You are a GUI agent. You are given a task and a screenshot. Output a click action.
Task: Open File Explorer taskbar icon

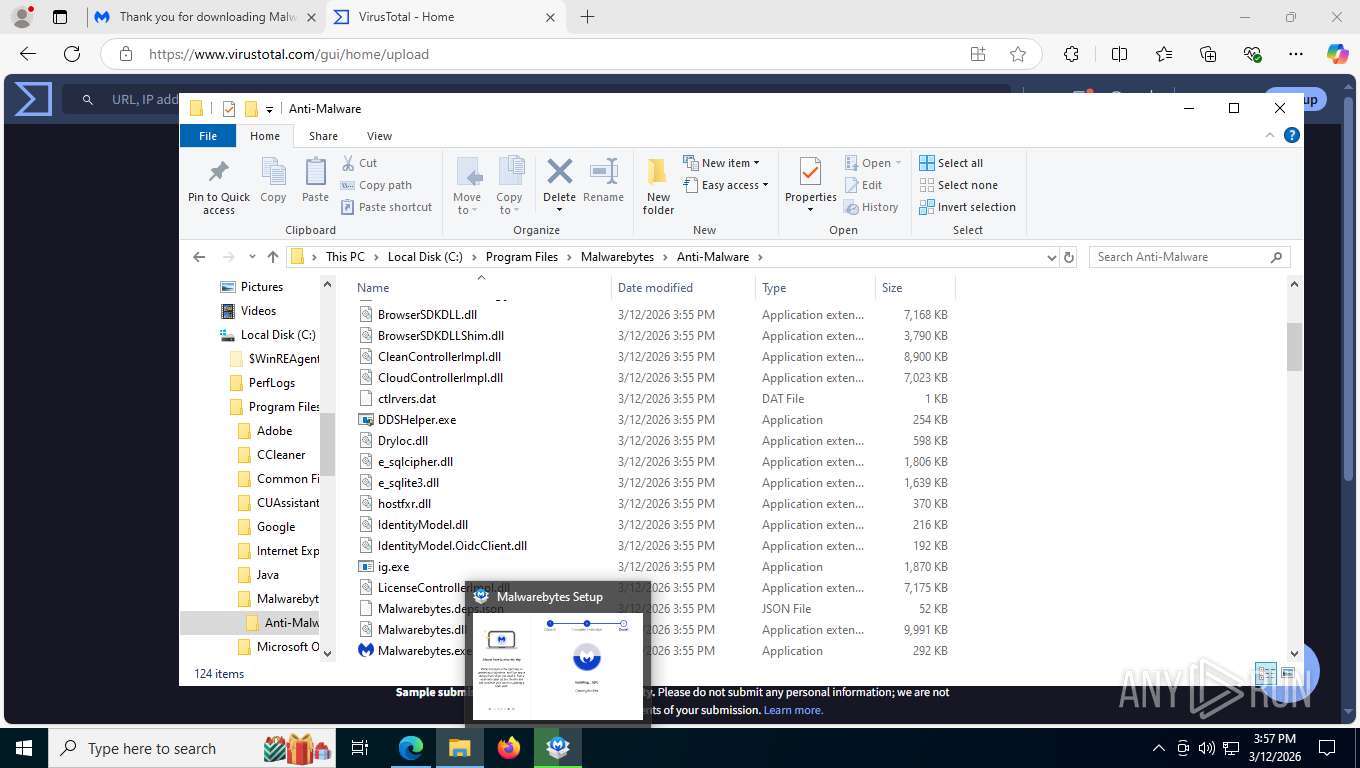point(459,748)
